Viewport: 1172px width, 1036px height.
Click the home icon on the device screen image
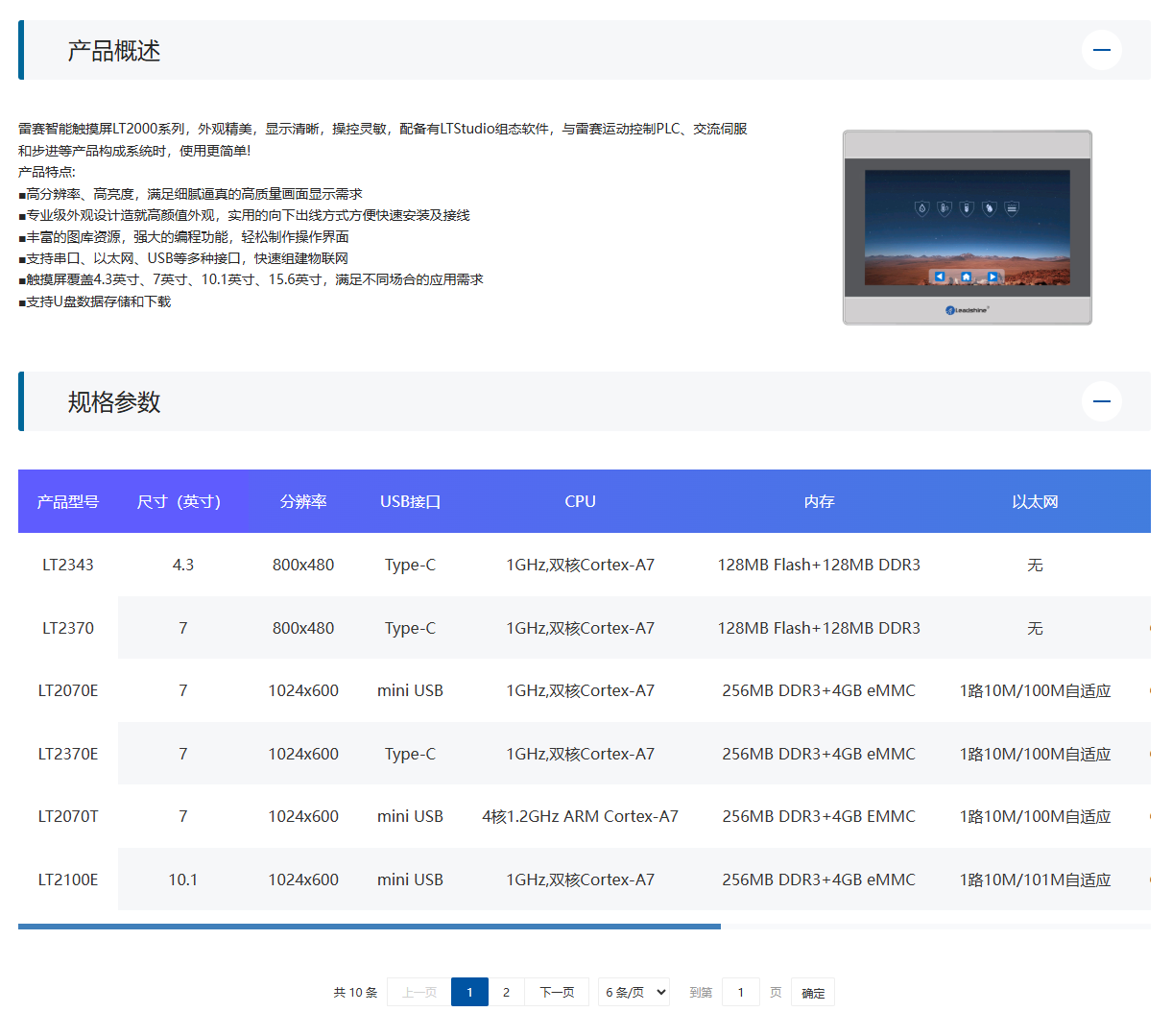[x=967, y=277]
